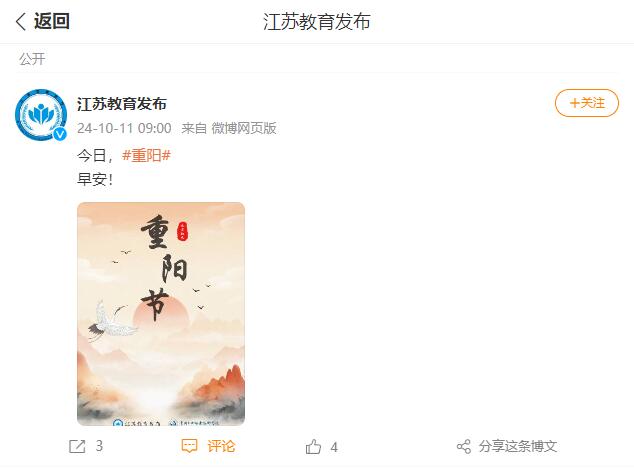Open the #重阳# hashtag topic

tap(146, 155)
